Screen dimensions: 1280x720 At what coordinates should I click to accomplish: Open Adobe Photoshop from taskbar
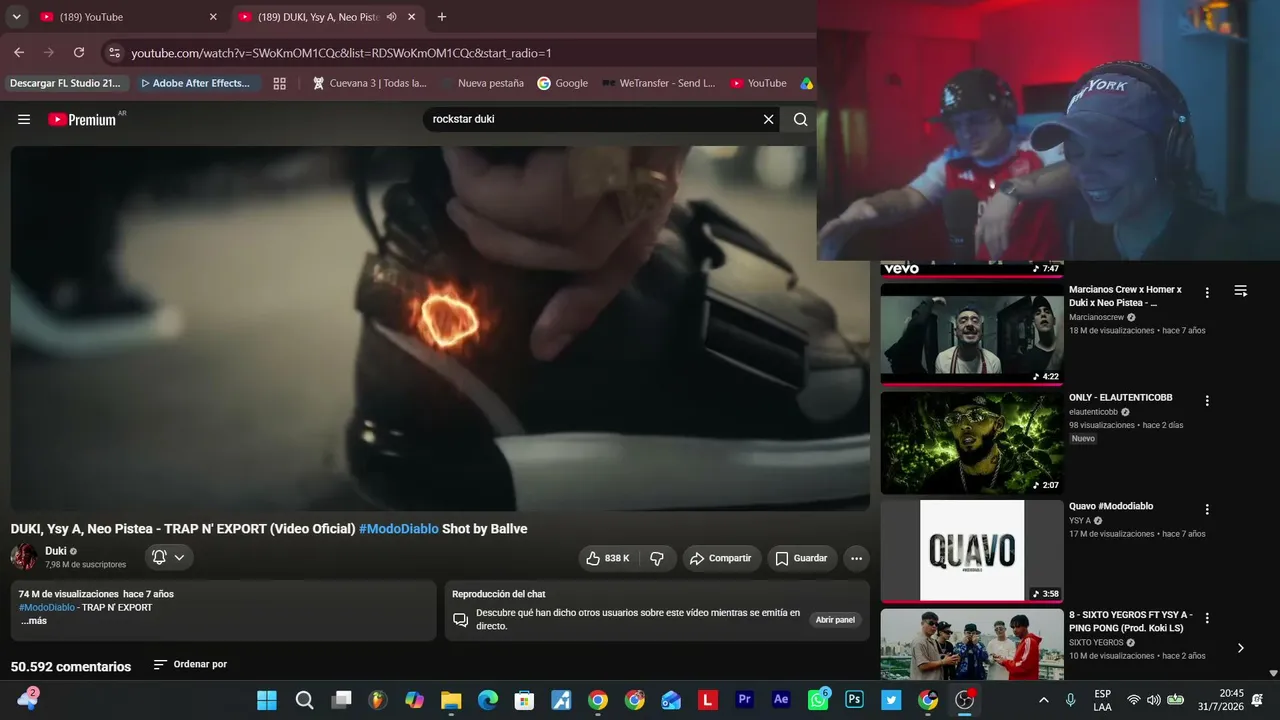coord(854,700)
